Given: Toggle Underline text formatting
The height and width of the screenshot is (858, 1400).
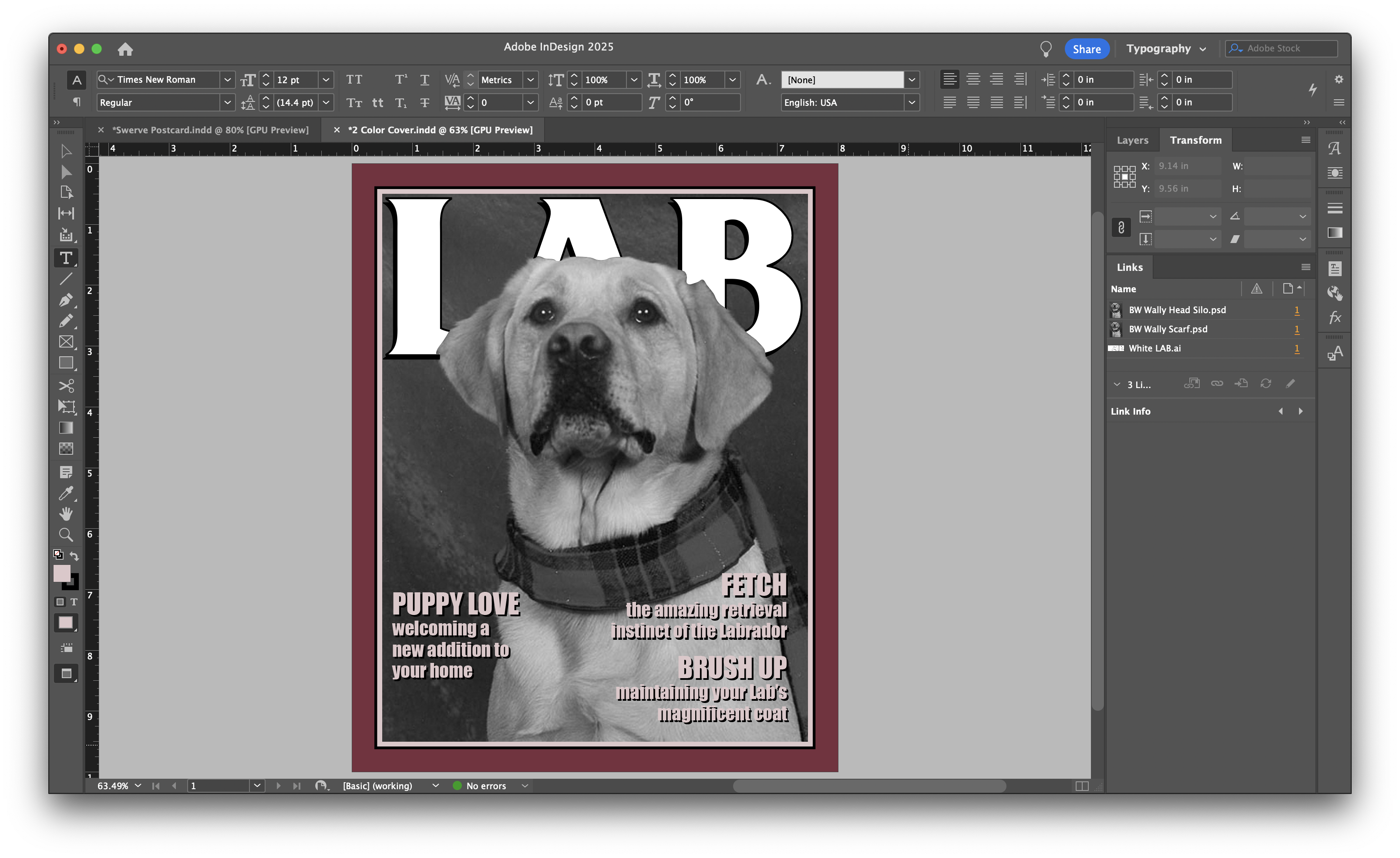Looking at the screenshot, I should 424,80.
